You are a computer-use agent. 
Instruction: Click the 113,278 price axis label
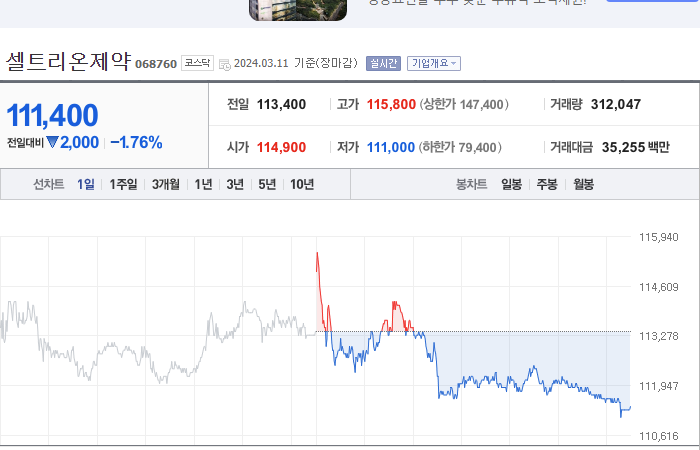tap(658, 336)
